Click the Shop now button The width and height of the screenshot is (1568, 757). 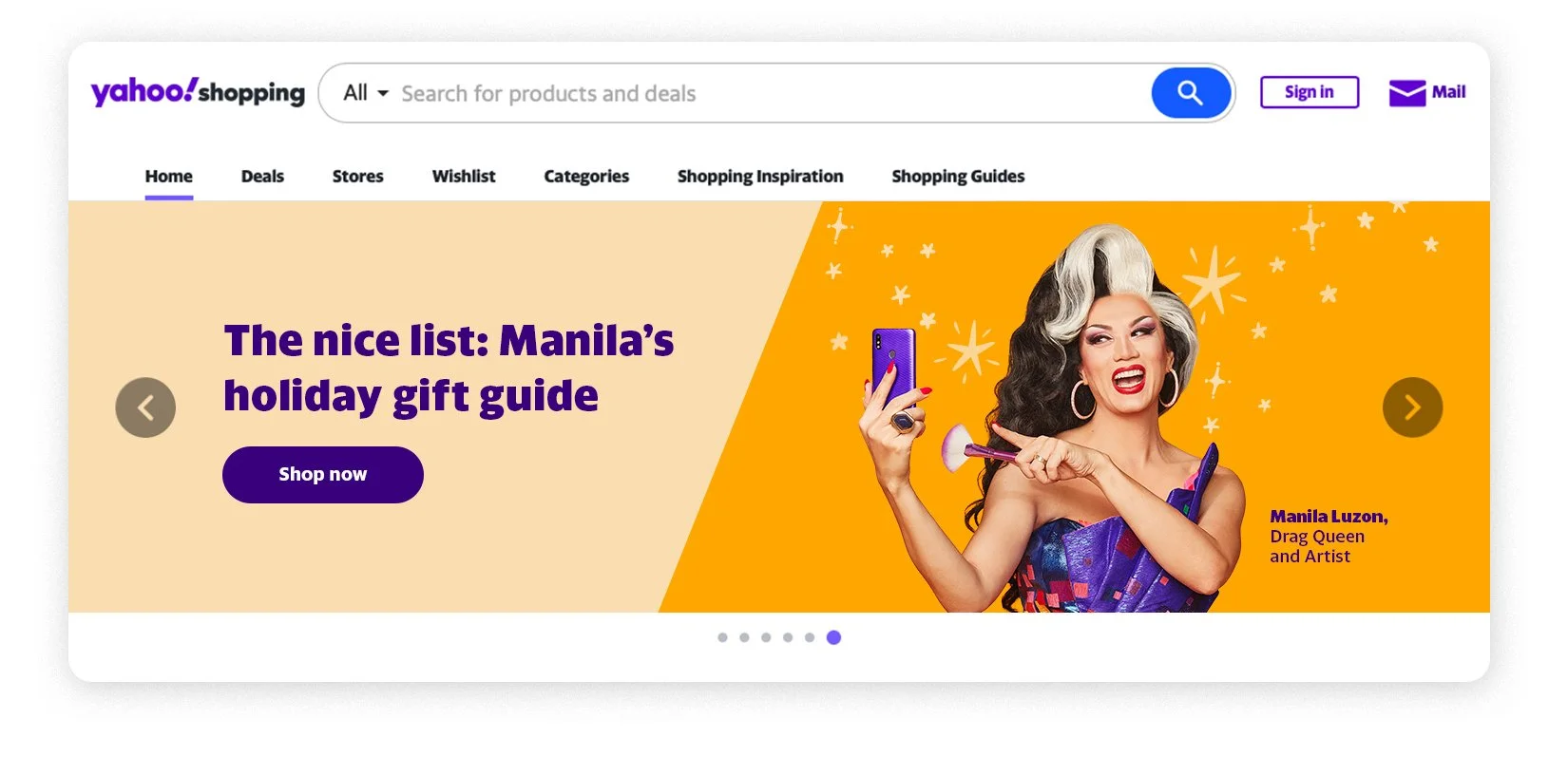click(x=323, y=475)
